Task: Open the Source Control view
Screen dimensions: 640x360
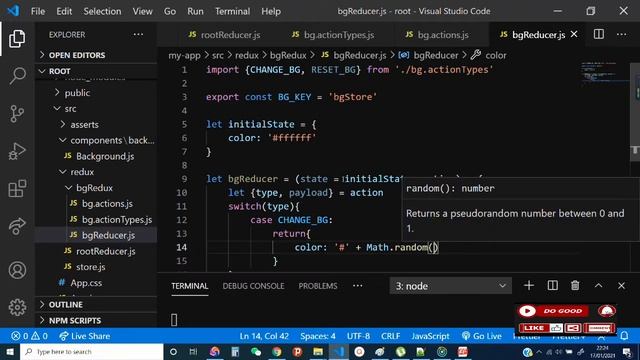Action: 17,113
